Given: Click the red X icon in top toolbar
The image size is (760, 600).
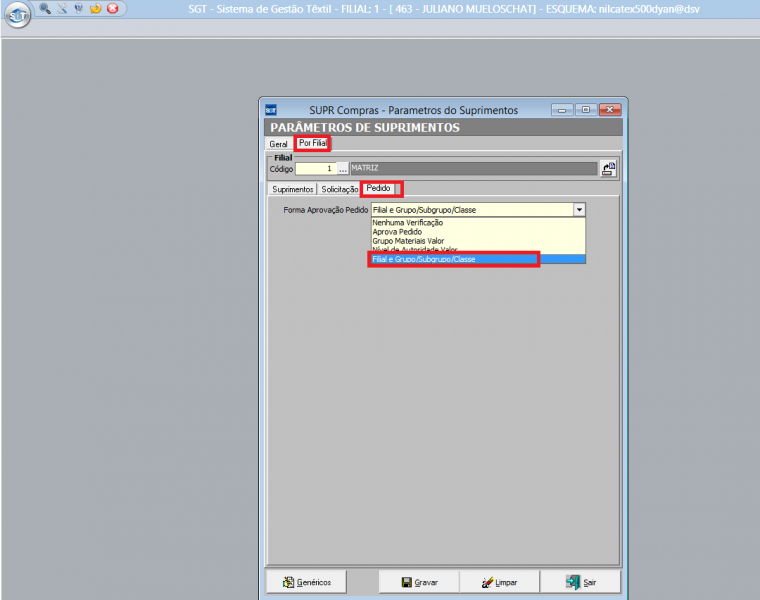Looking at the screenshot, I should (112, 8).
